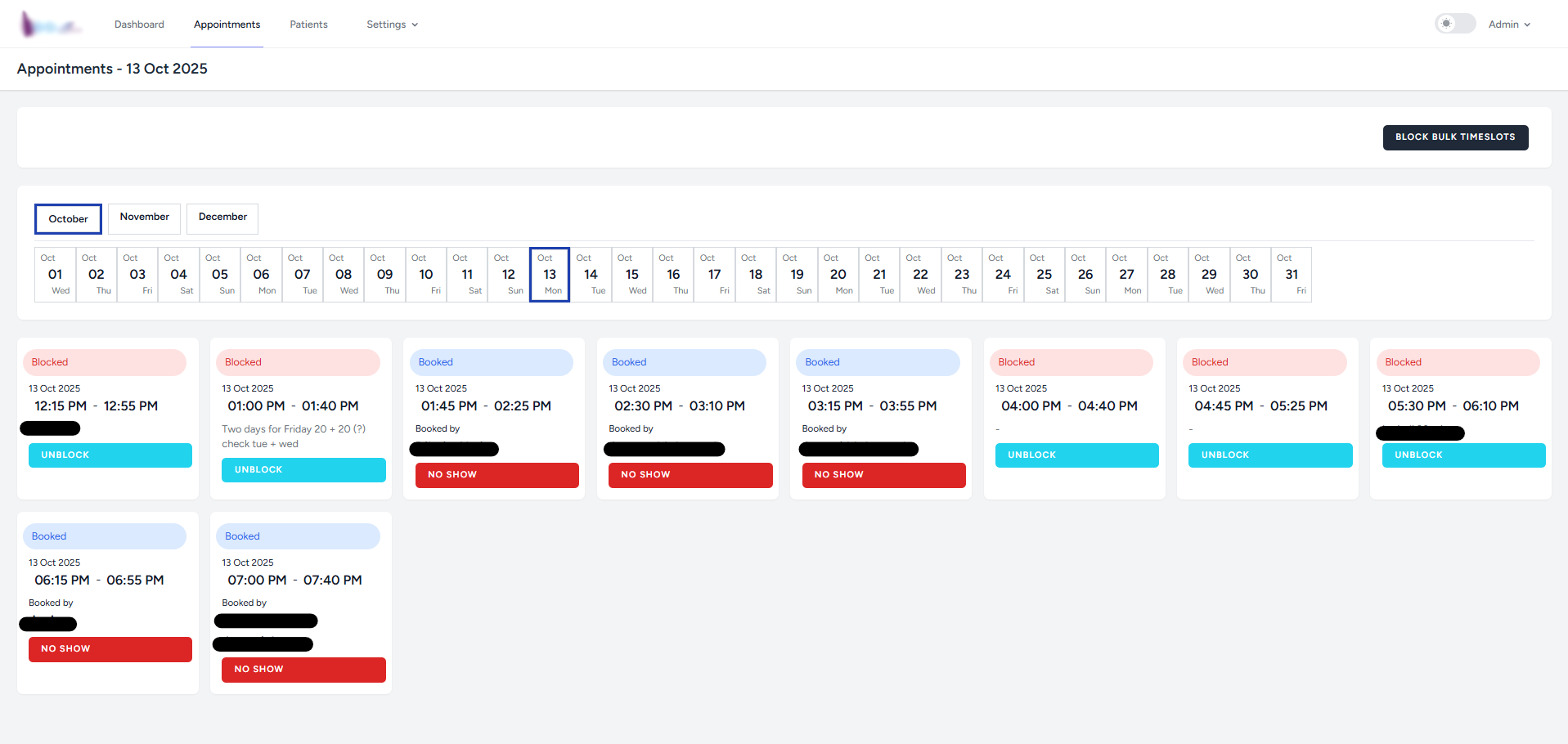Pick Oct 01 Wed in date strip
This screenshot has width=1568, height=744.
[55, 275]
